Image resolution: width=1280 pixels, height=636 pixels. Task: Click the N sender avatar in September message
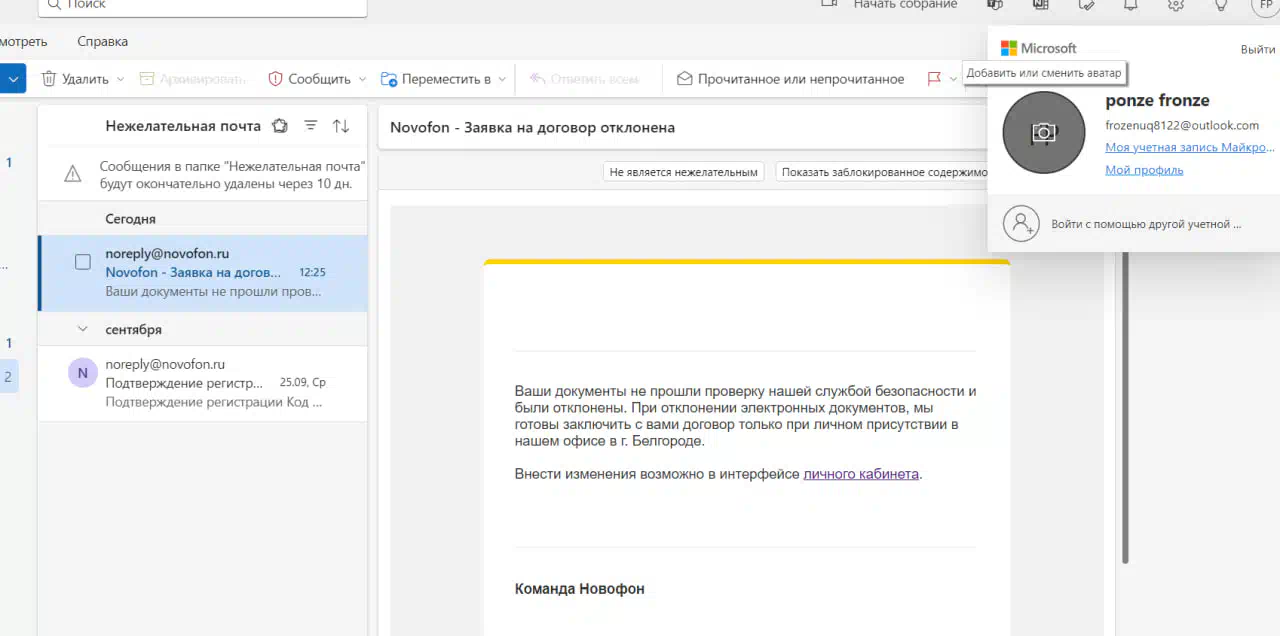point(83,373)
